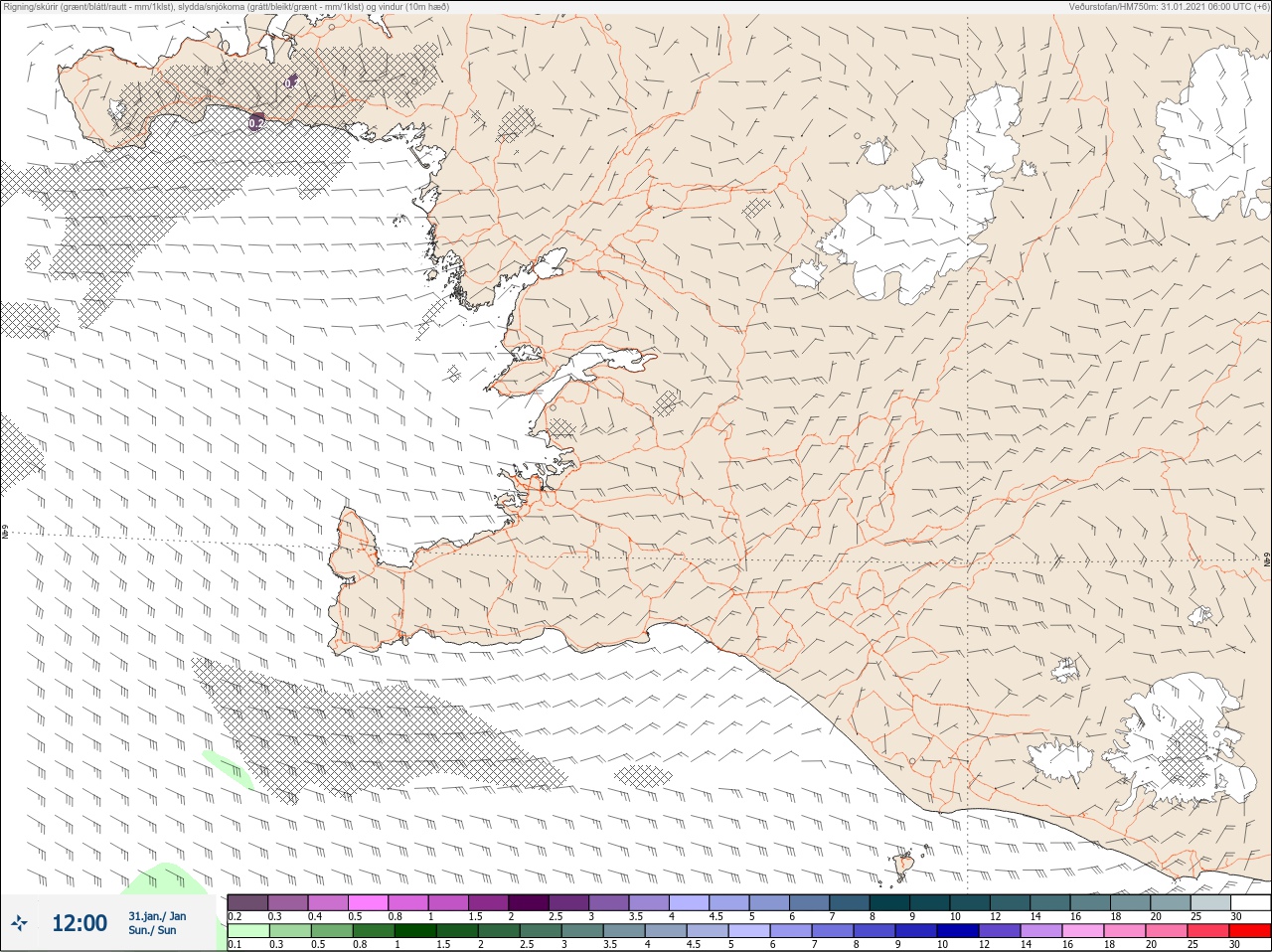Pick the deep navy 10 rain-scale swatch

tap(957, 931)
